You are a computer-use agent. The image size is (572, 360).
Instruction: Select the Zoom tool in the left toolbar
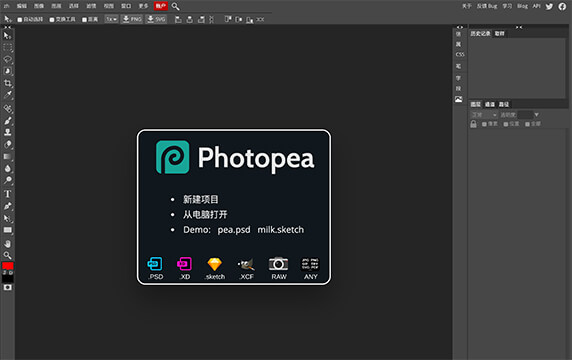(7, 255)
